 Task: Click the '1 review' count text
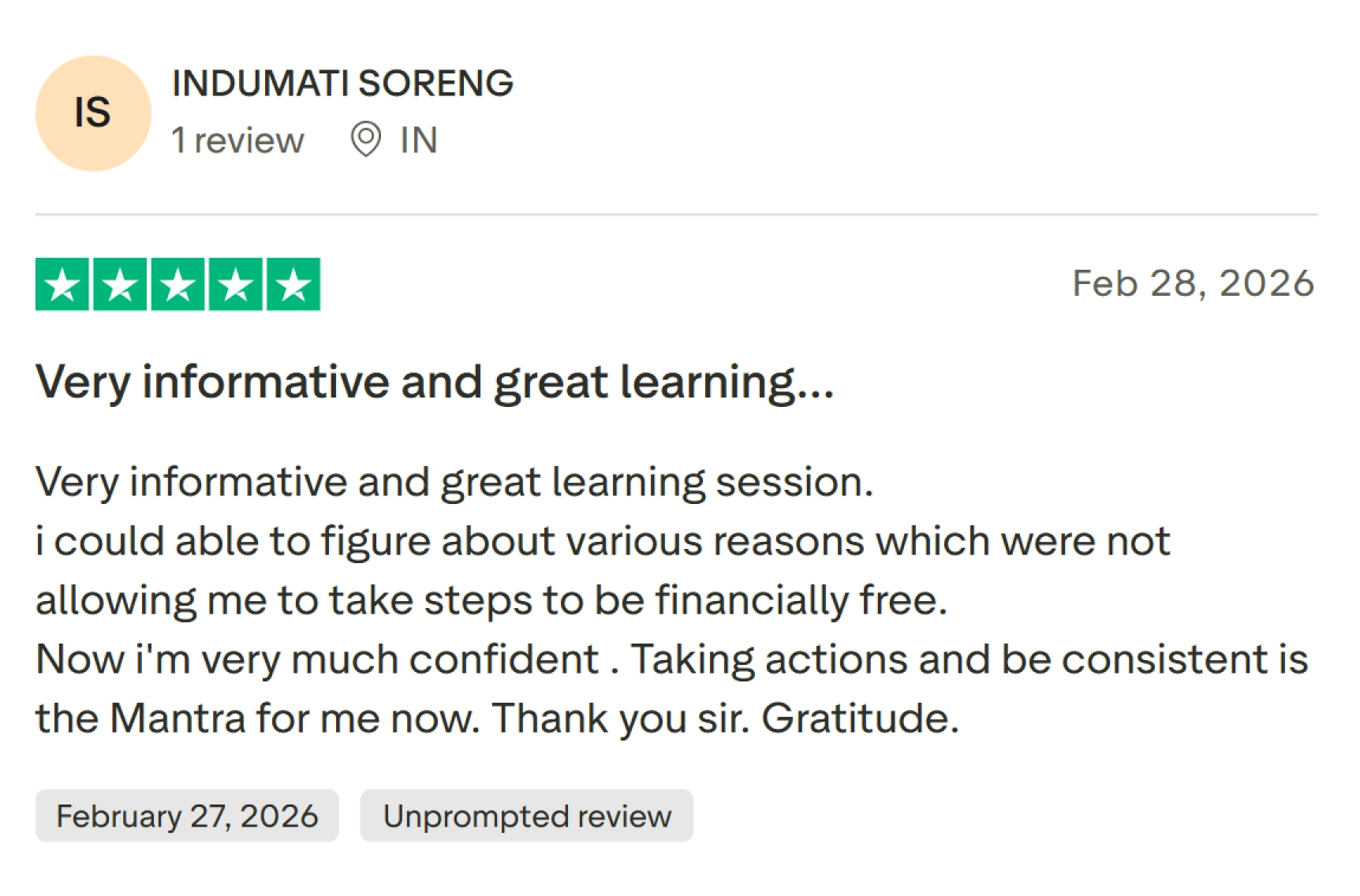tap(237, 140)
